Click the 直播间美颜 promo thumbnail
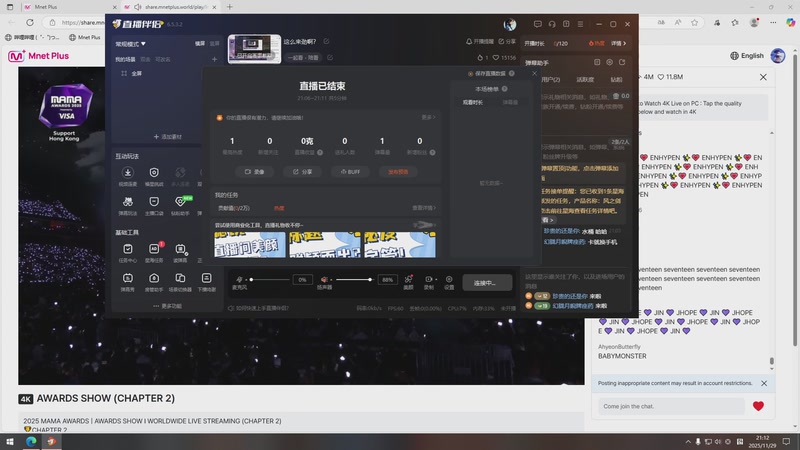Screen dimensions: 800x450 [x=249, y=244]
